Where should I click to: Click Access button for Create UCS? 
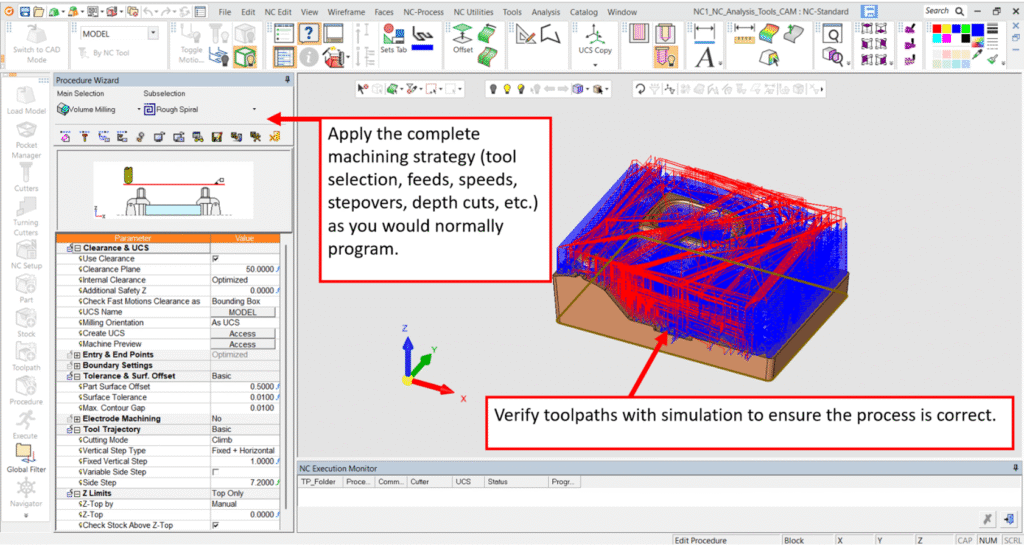point(242,334)
